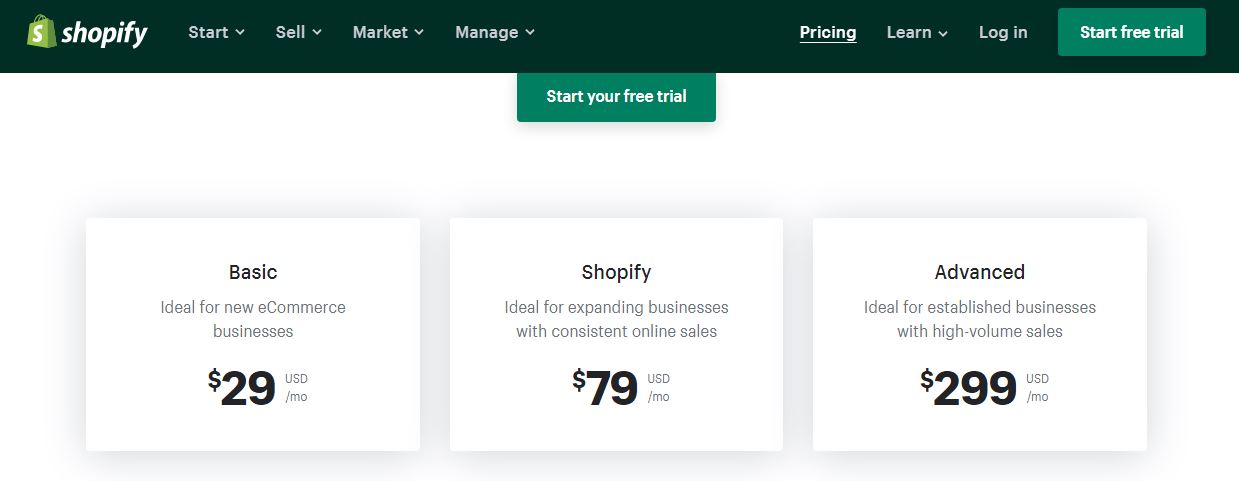
Task: Click the Shopify wordmark in header
Action: click(x=104, y=34)
